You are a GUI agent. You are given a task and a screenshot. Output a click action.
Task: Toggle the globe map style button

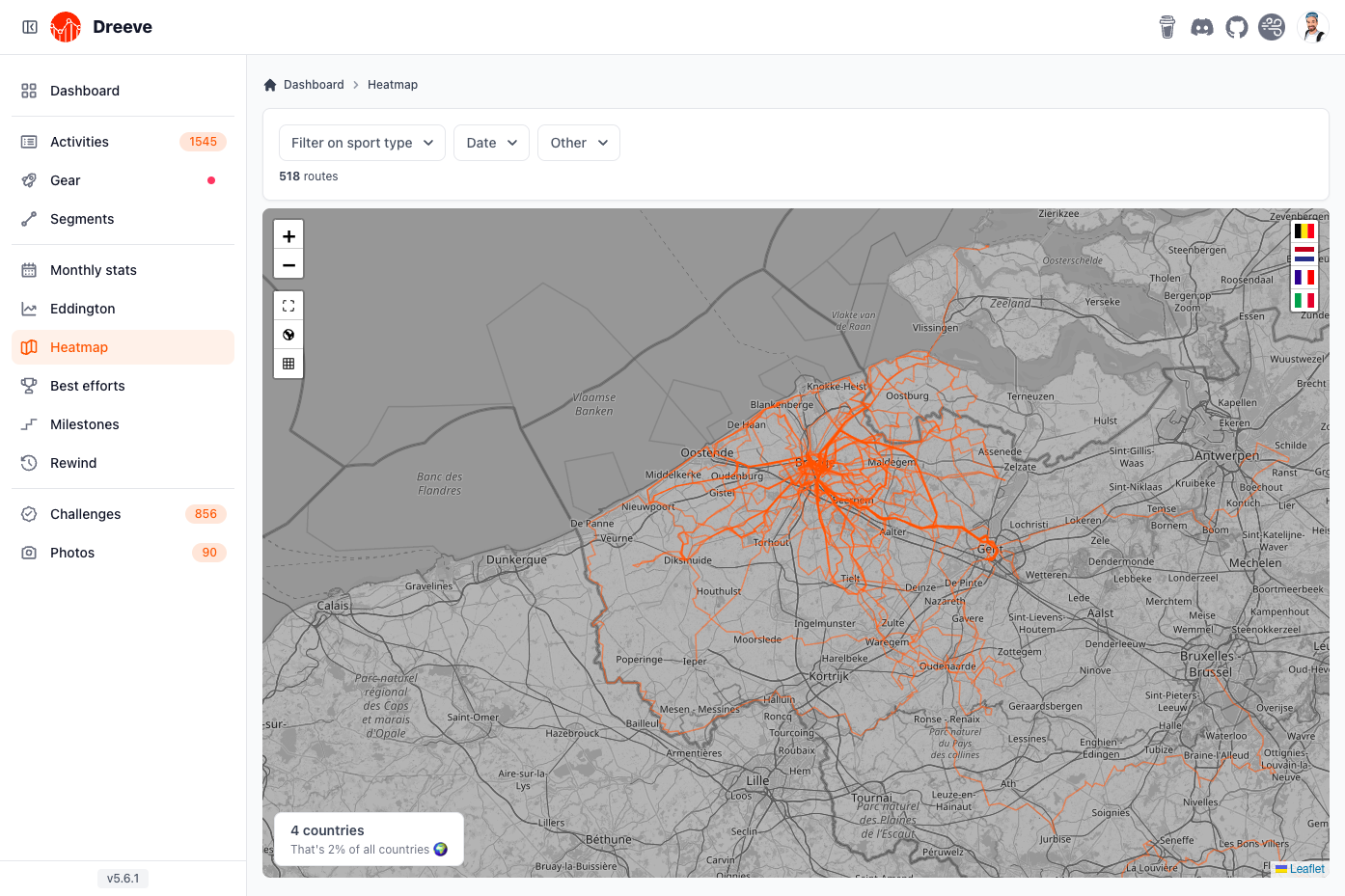pos(288,335)
